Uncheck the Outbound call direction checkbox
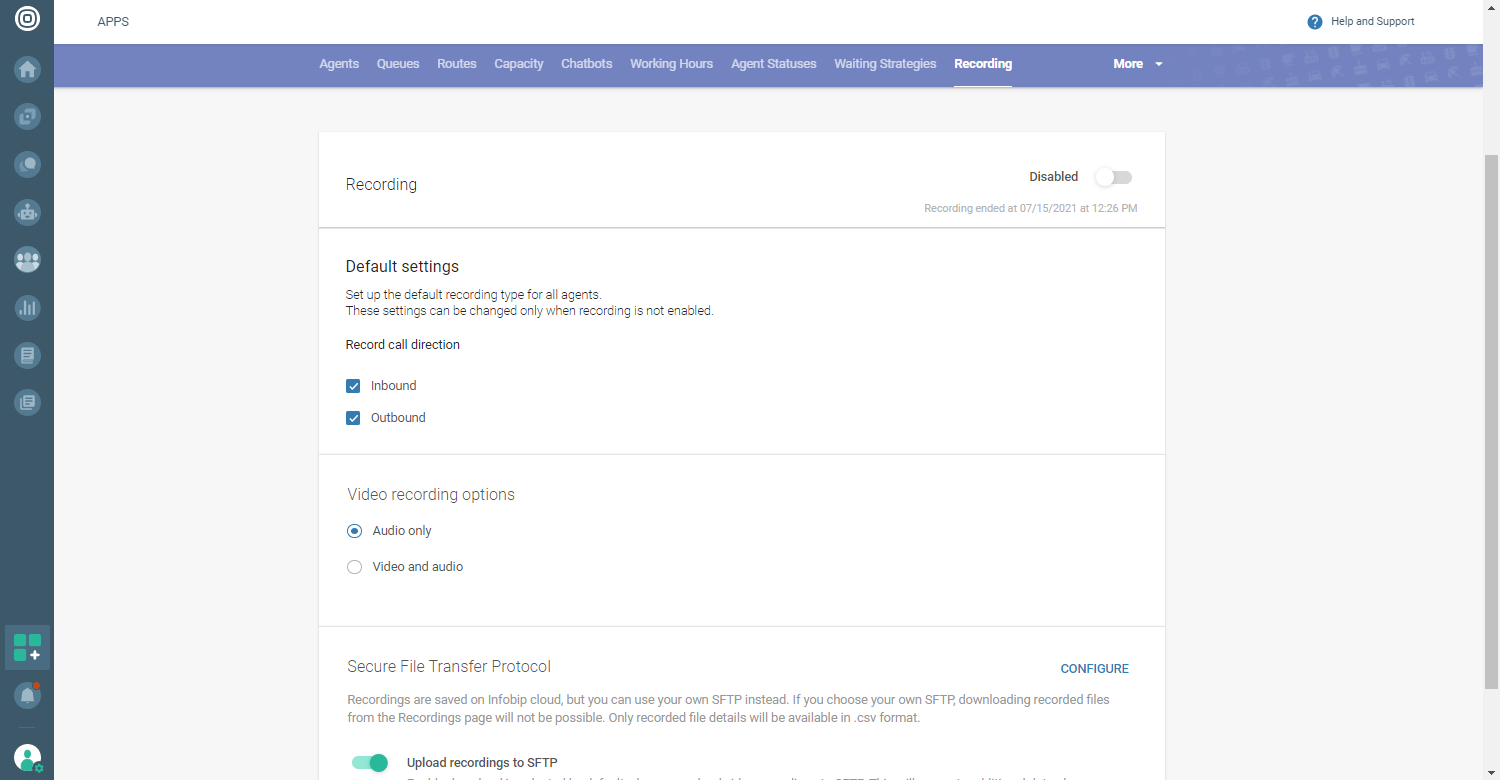 click(x=353, y=418)
